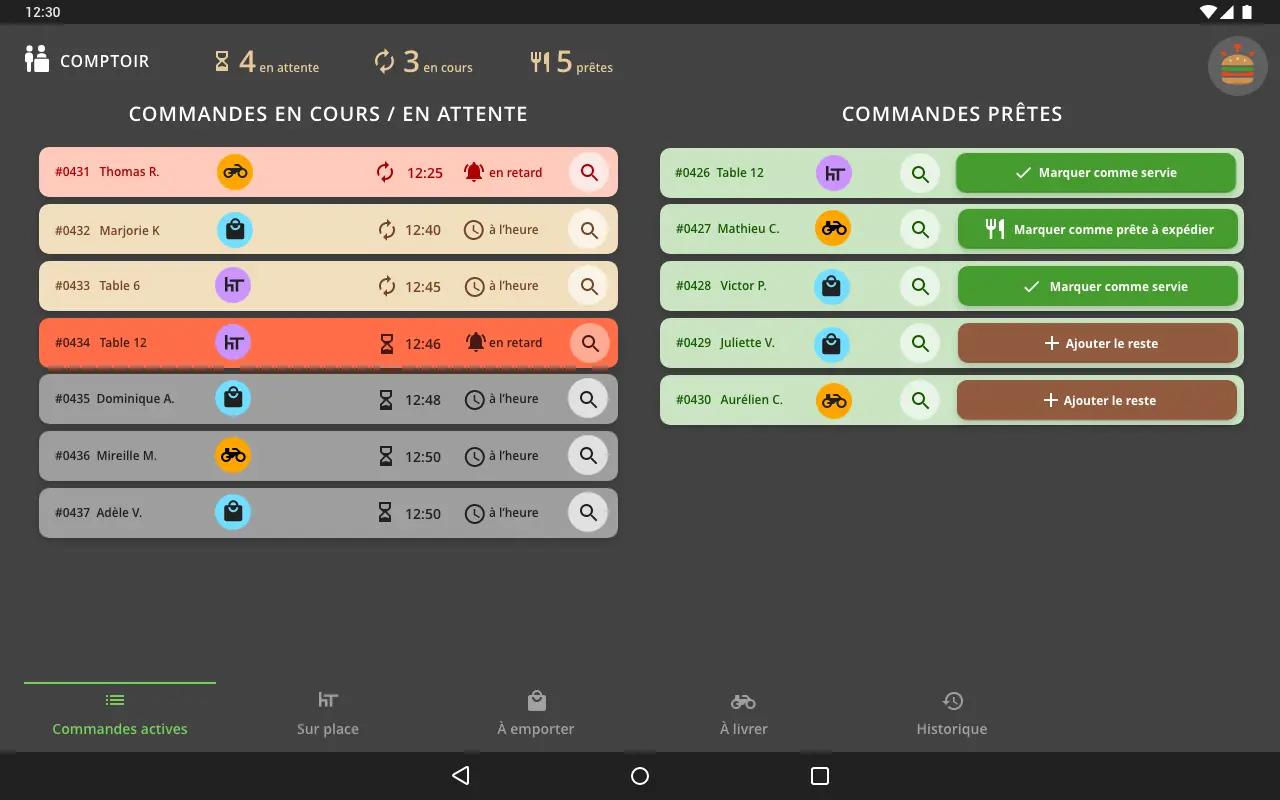This screenshot has height=800, width=1280.
Task: Click magnifier on order #0437 Adèle V.
Action: point(588,513)
